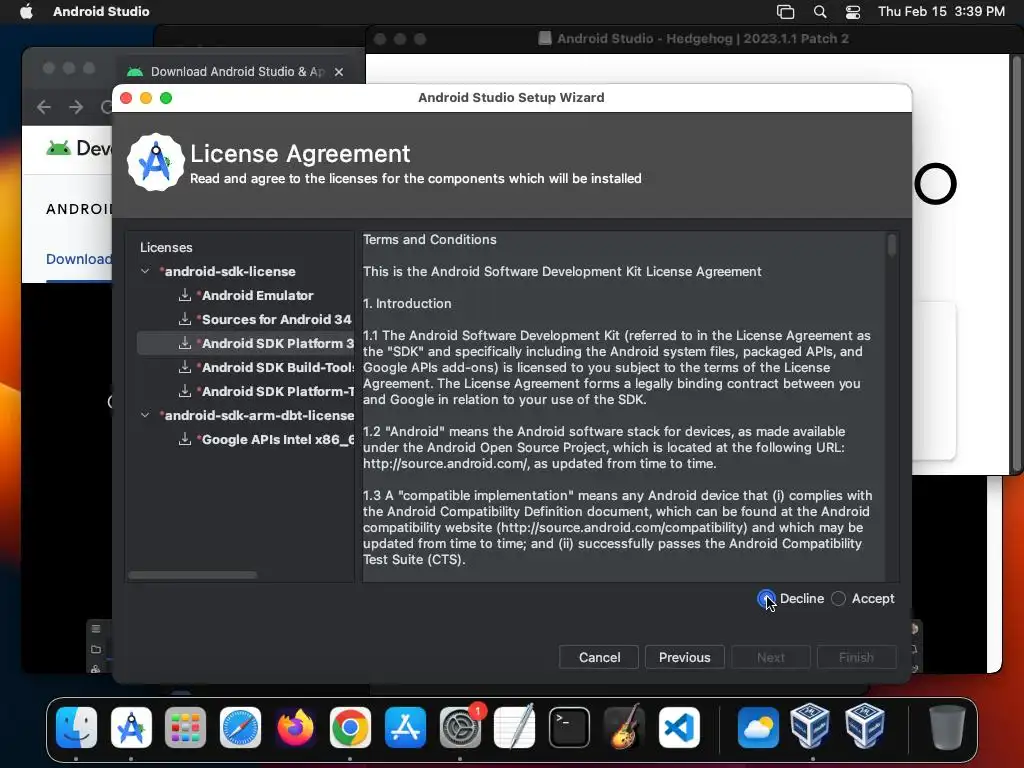The image size is (1024, 768).
Task: Click the Android Studio logo in wizard header
Action: point(155,163)
